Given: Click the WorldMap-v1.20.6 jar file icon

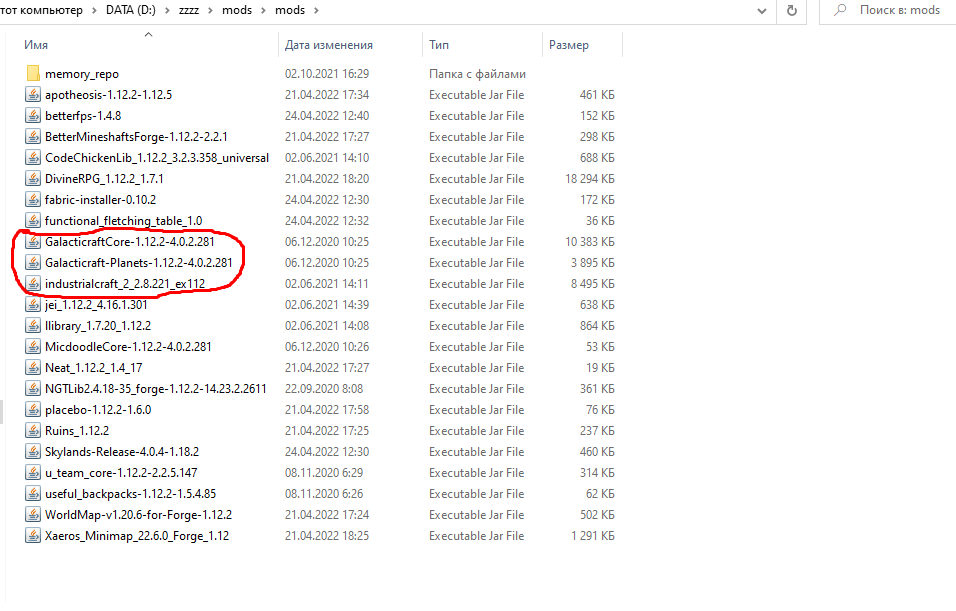Looking at the screenshot, I should [x=33, y=515].
